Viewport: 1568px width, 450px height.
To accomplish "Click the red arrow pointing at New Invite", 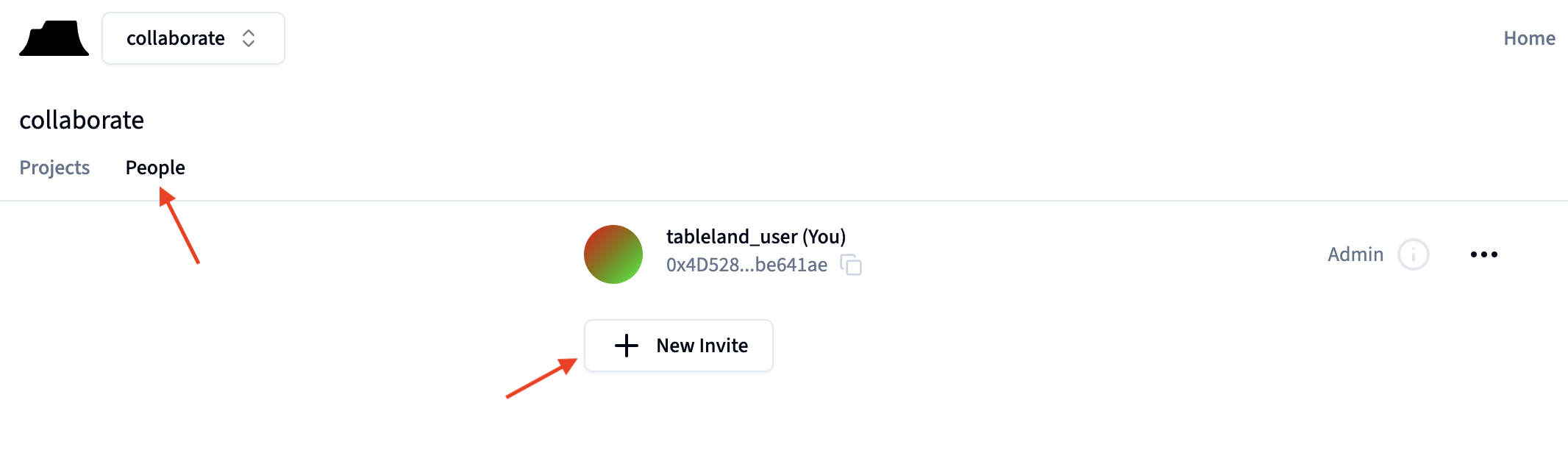I will [x=541, y=378].
